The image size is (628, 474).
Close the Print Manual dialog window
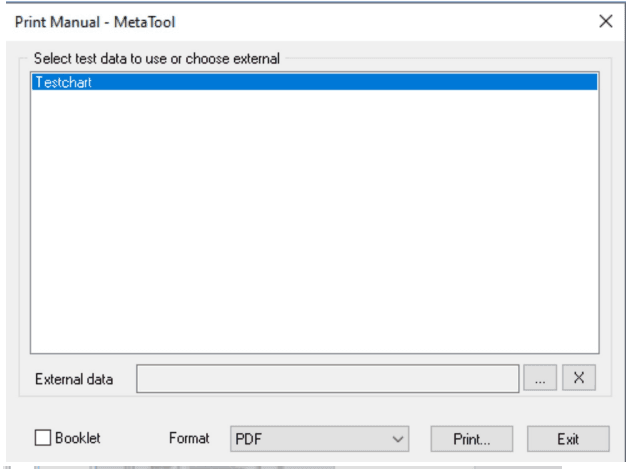605,21
